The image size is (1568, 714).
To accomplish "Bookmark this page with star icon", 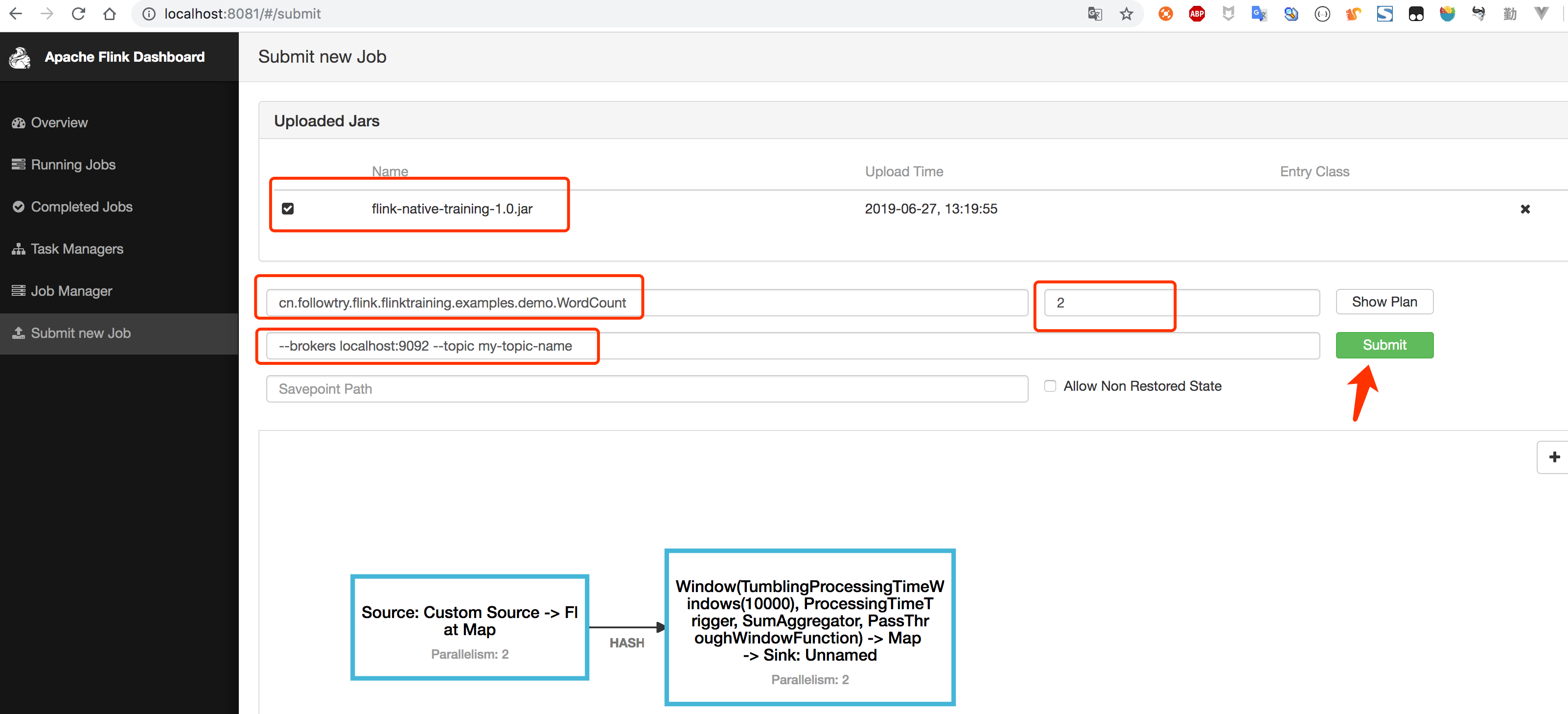I will [1127, 13].
